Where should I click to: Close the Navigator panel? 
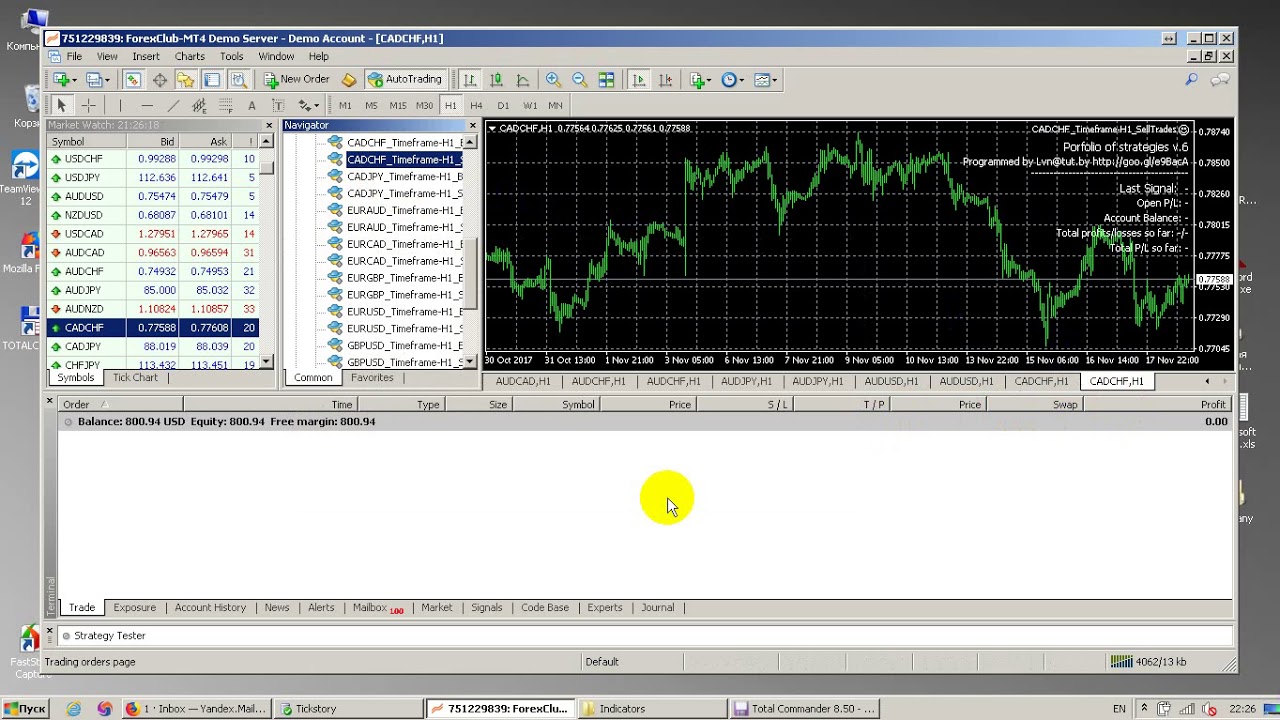(473, 125)
